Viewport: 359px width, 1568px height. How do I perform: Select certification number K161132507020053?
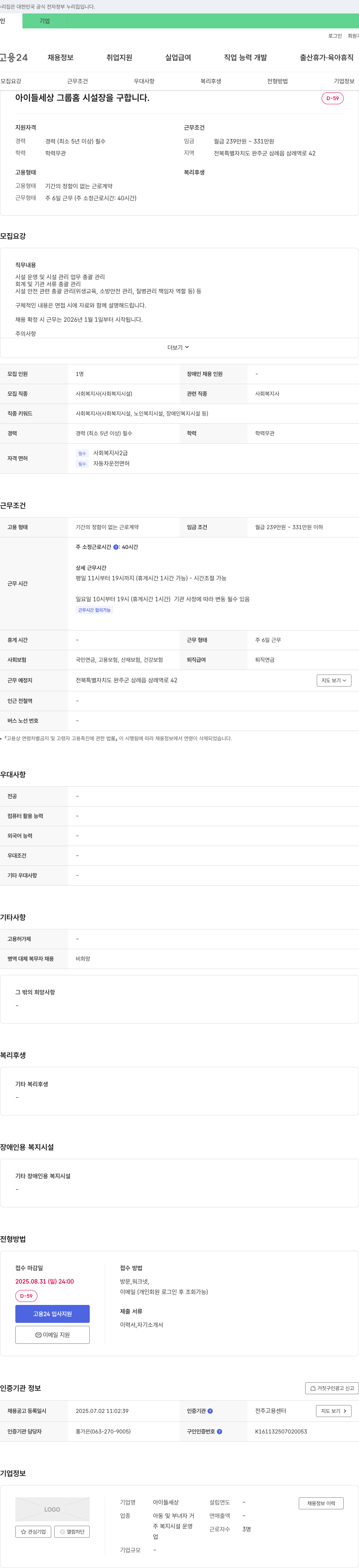[x=281, y=1432]
